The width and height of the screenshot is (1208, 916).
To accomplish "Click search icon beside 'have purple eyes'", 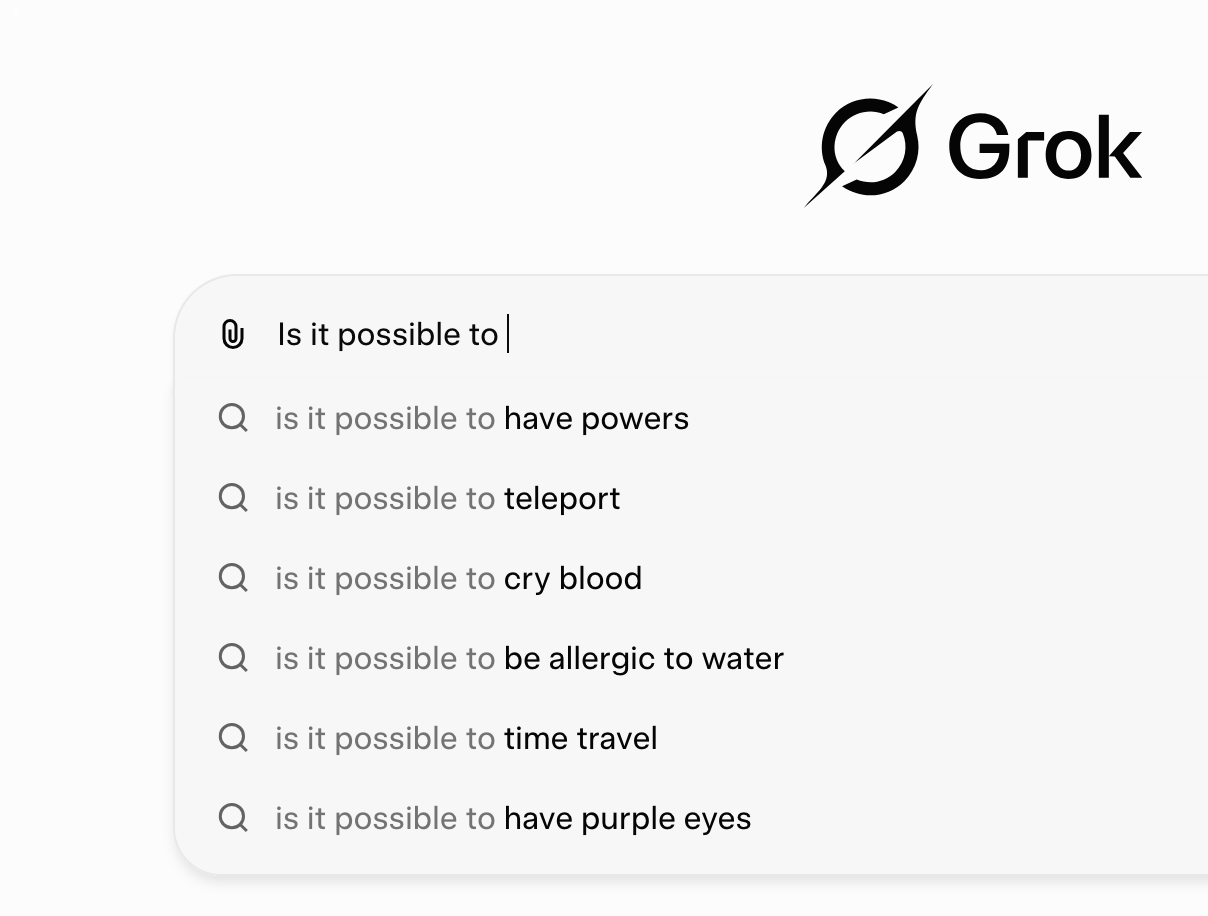I will click(233, 818).
